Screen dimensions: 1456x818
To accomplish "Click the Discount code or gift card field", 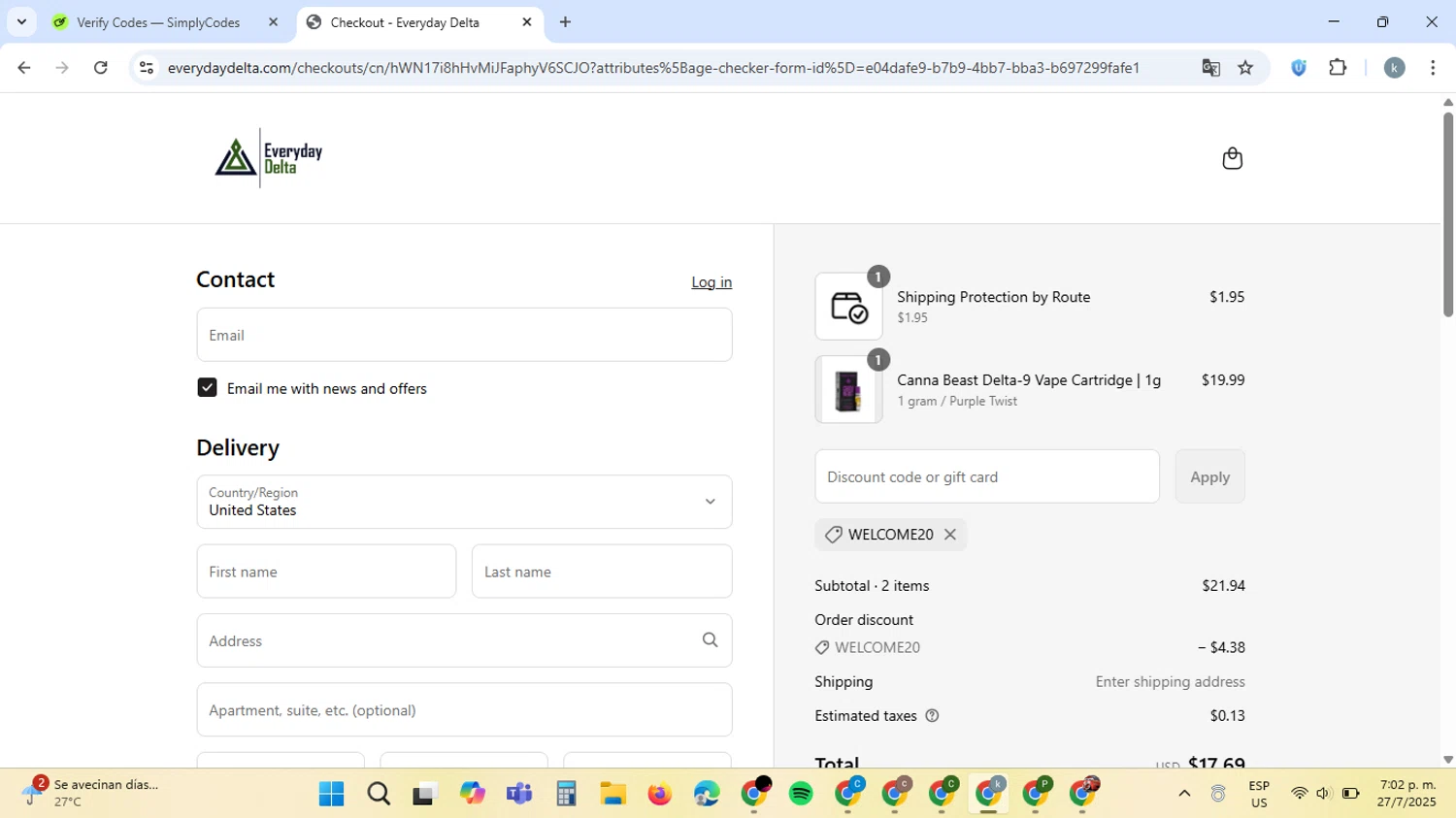I will click(987, 476).
